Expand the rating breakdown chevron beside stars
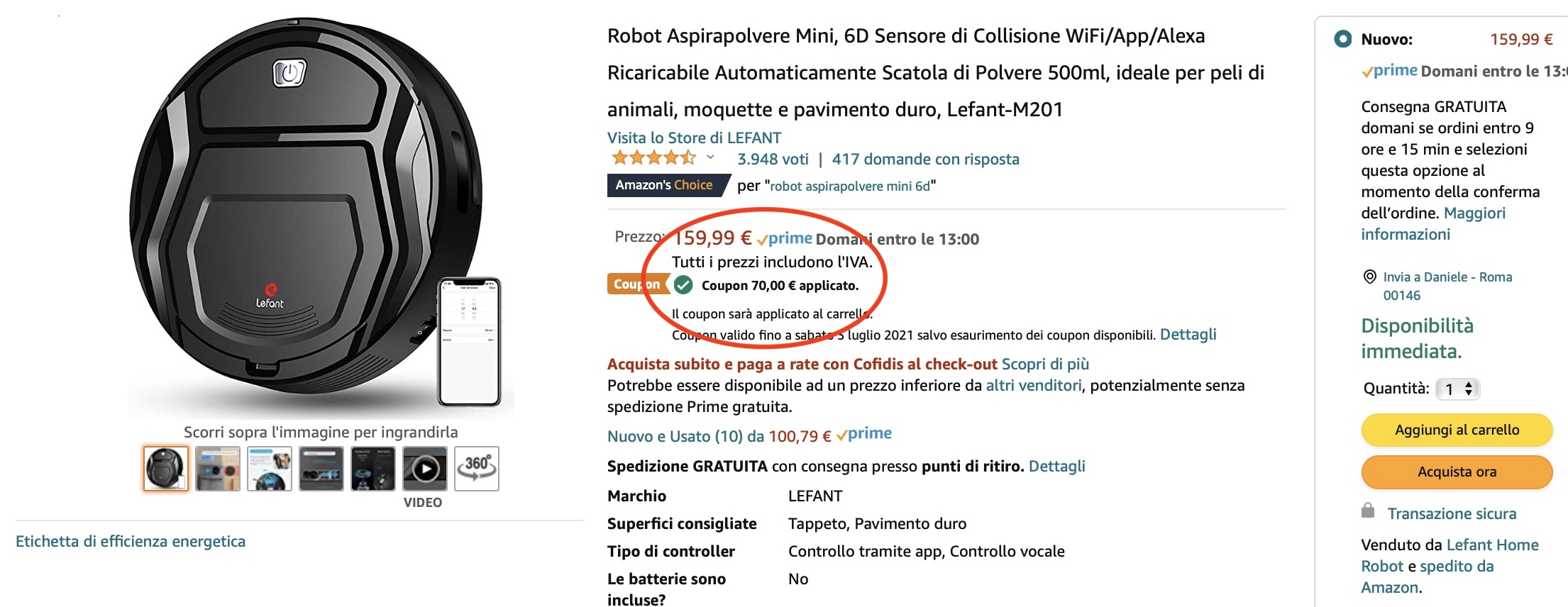This screenshot has height=607, width=1568. pos(710,157)
